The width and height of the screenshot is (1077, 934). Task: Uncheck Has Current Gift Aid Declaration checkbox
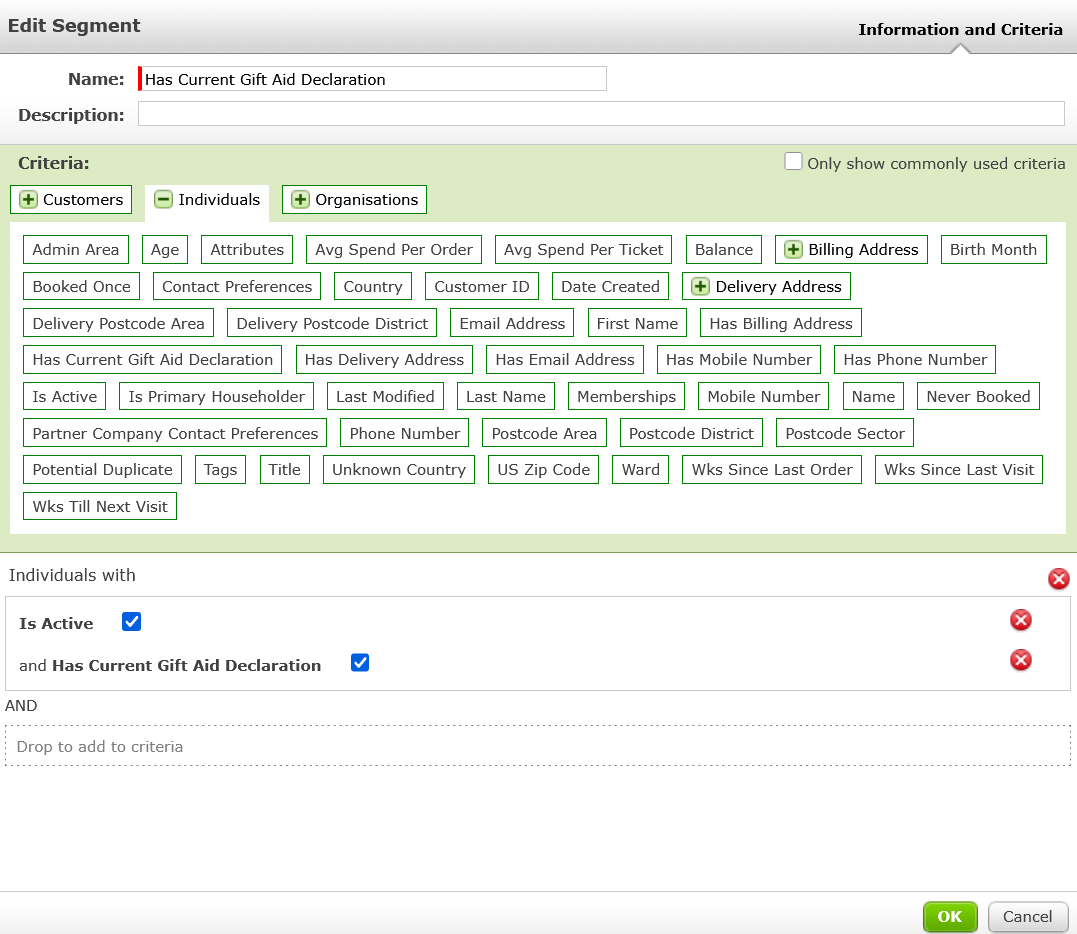360,663
